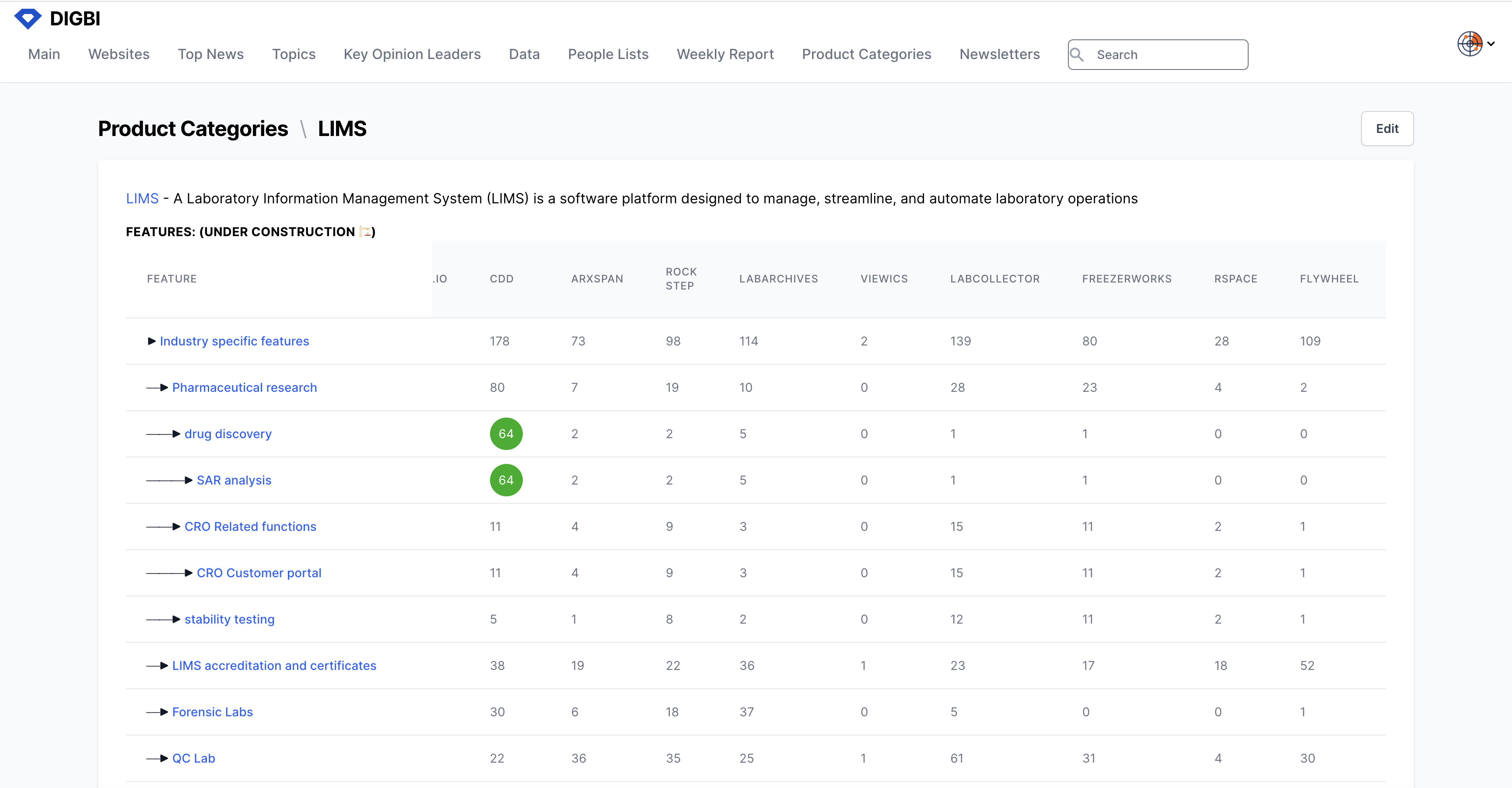Click the arrow beside stability testing
The image size is (1512, 788).
(163, 619)
